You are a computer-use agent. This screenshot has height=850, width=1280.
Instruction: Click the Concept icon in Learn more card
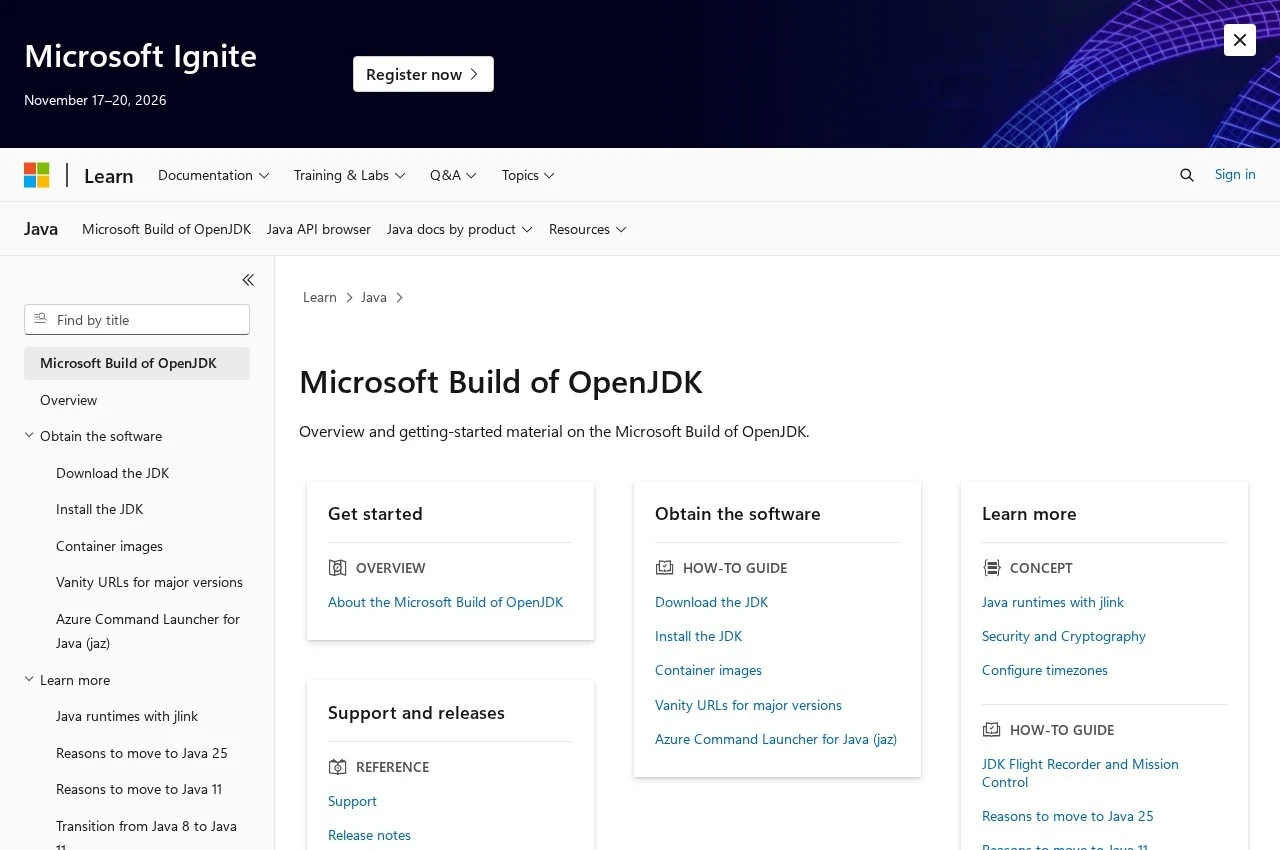[x=991, y=568]
